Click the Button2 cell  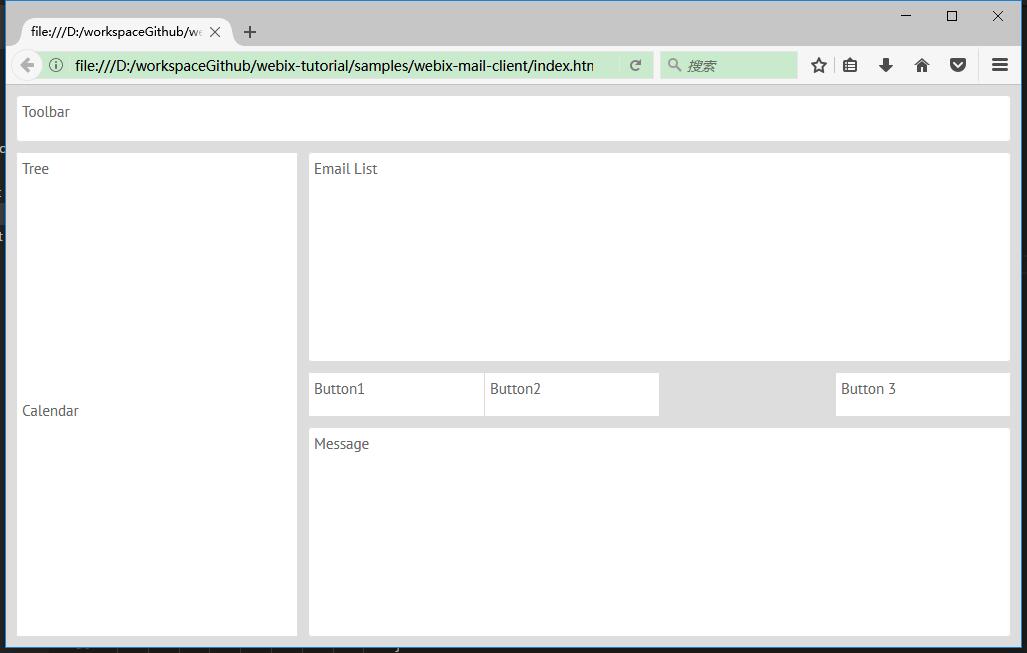tap(572, 394)
